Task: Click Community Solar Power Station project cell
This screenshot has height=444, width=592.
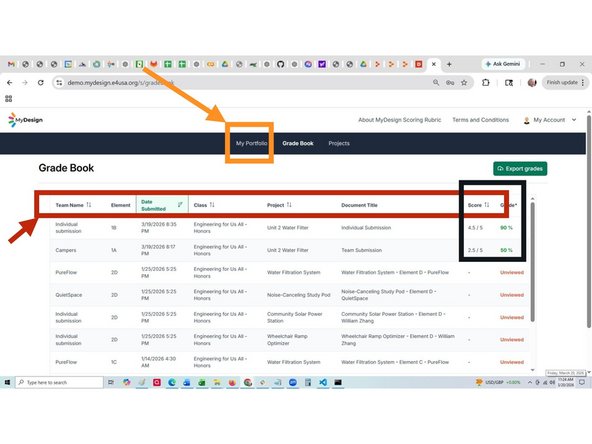Action: [x=294, y=317]
